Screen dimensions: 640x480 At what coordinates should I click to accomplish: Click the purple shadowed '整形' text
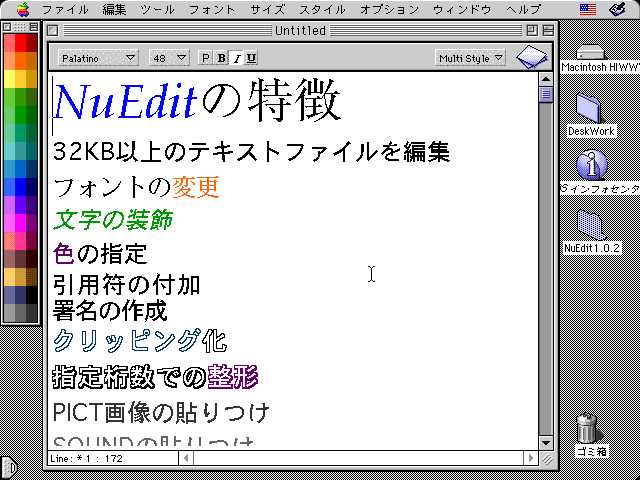pos(233,377)
